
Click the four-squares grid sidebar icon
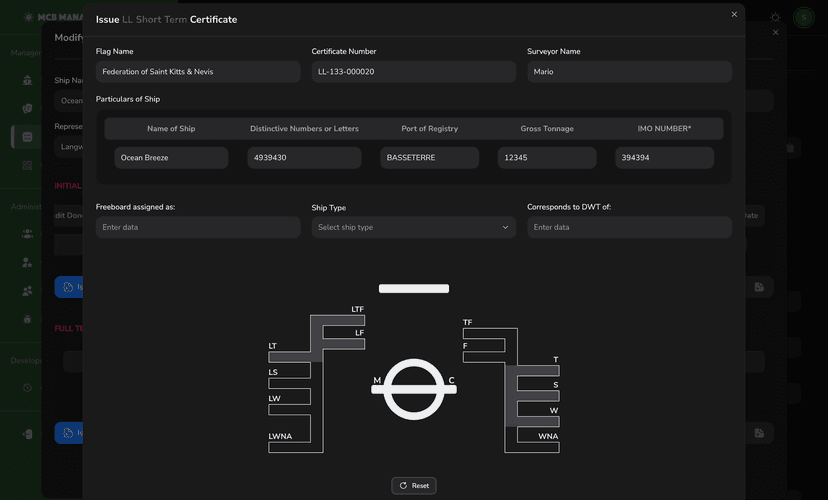coord(27,165)
